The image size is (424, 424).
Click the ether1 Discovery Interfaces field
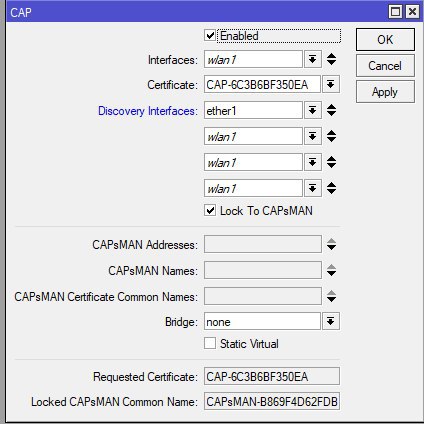(253, 110)
